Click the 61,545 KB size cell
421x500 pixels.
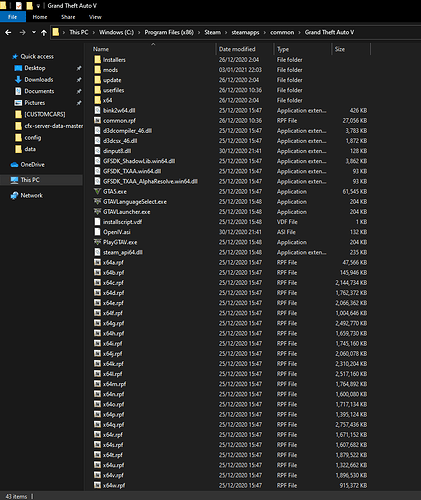click(355, 192)
